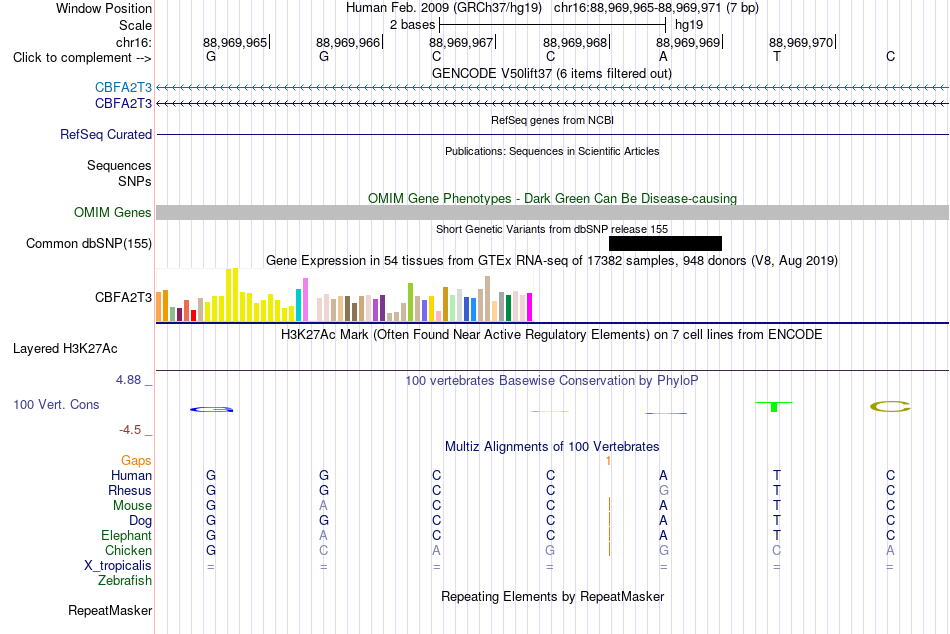Viewport: 950px width, 634px height.
Task: Click 'Multiz Alignments of 100 Vertebrates' title
Action: [552, 447]
